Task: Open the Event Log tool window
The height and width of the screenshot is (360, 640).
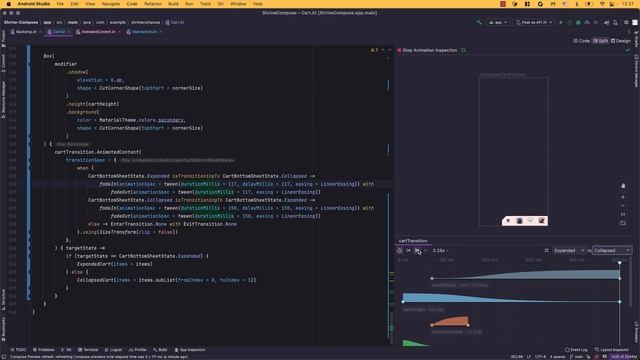Action: 576,350
